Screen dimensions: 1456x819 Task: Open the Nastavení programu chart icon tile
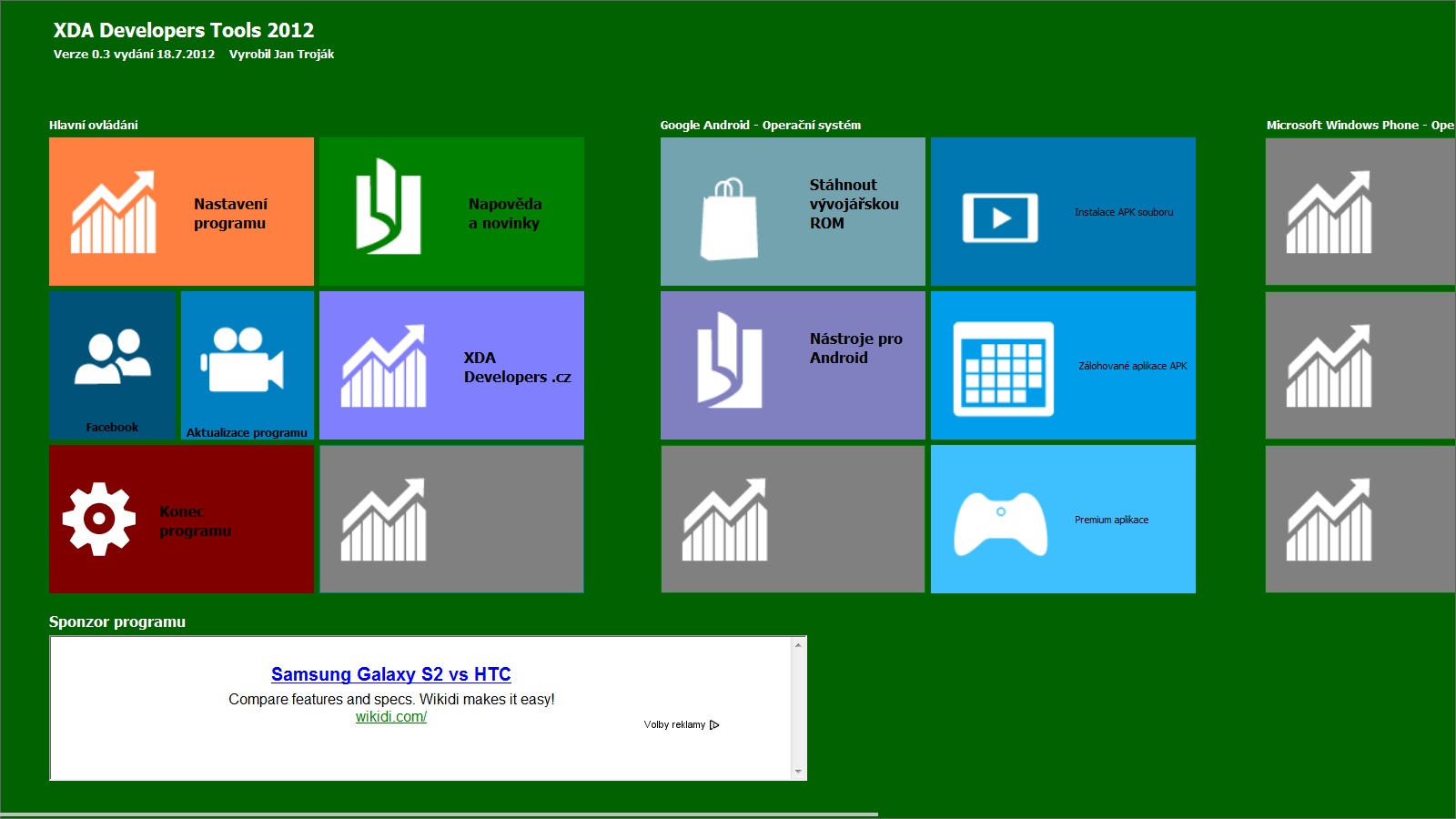181,211
